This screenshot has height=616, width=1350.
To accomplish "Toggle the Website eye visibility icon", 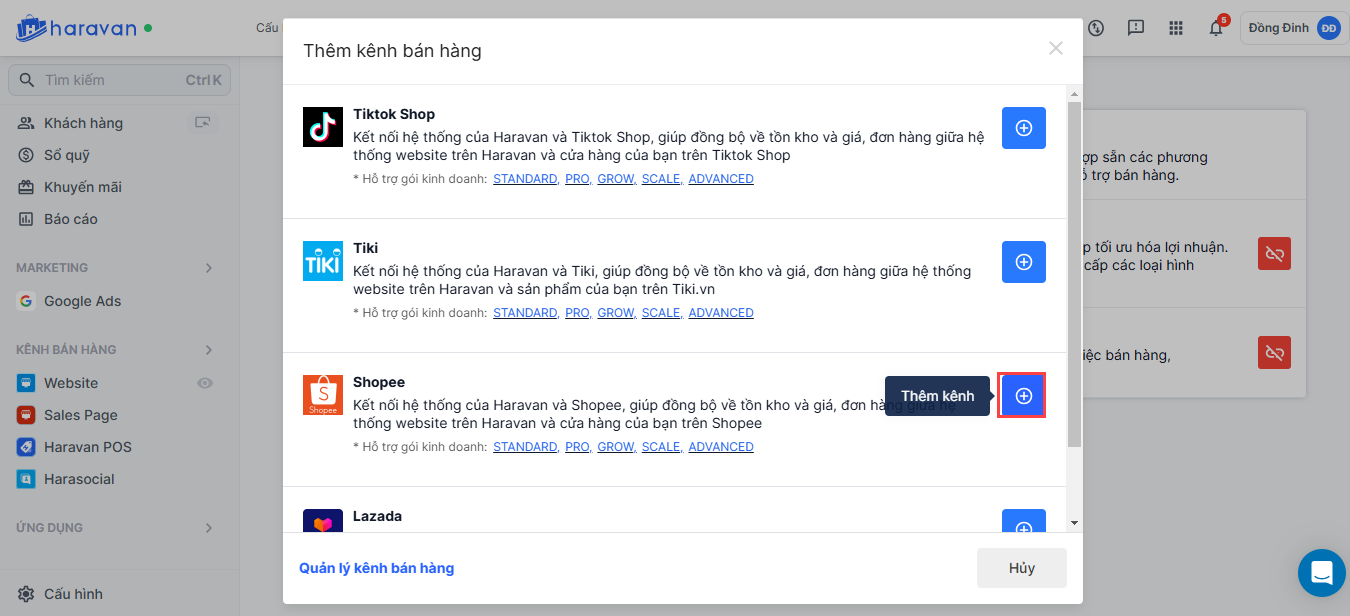I will [x=205, y=383].
